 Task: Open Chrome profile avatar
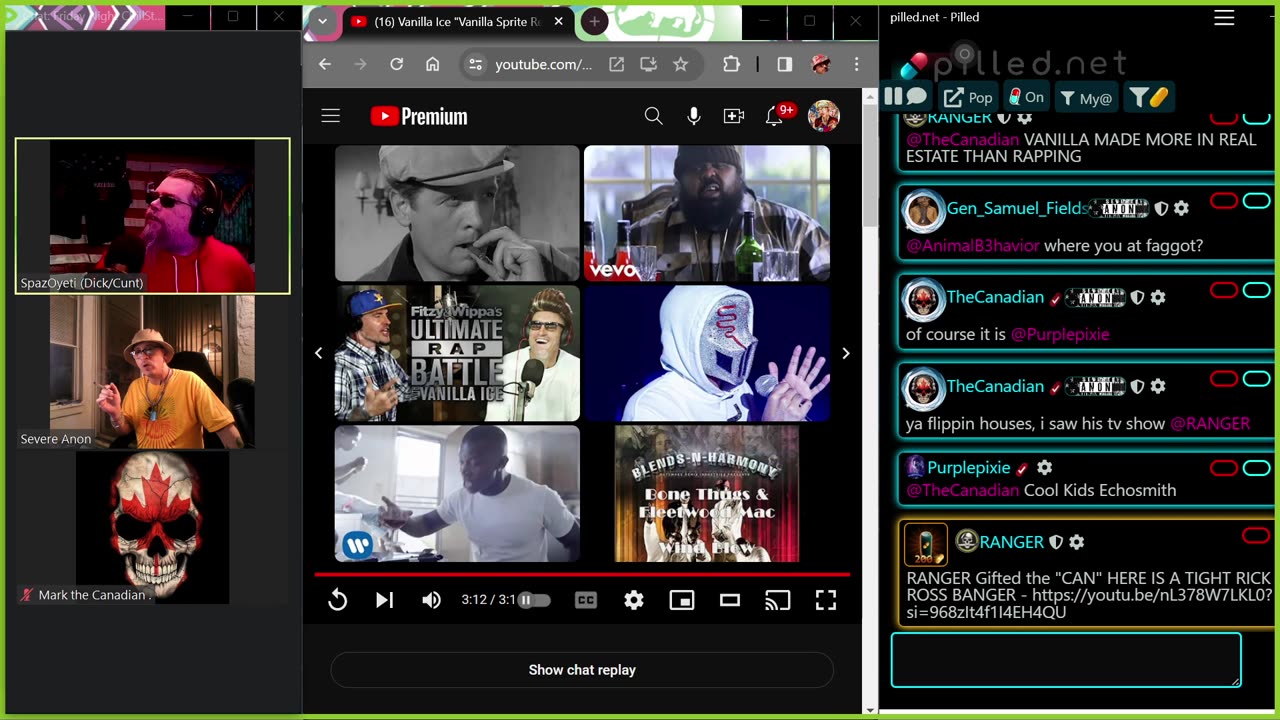tap(821, 64)
